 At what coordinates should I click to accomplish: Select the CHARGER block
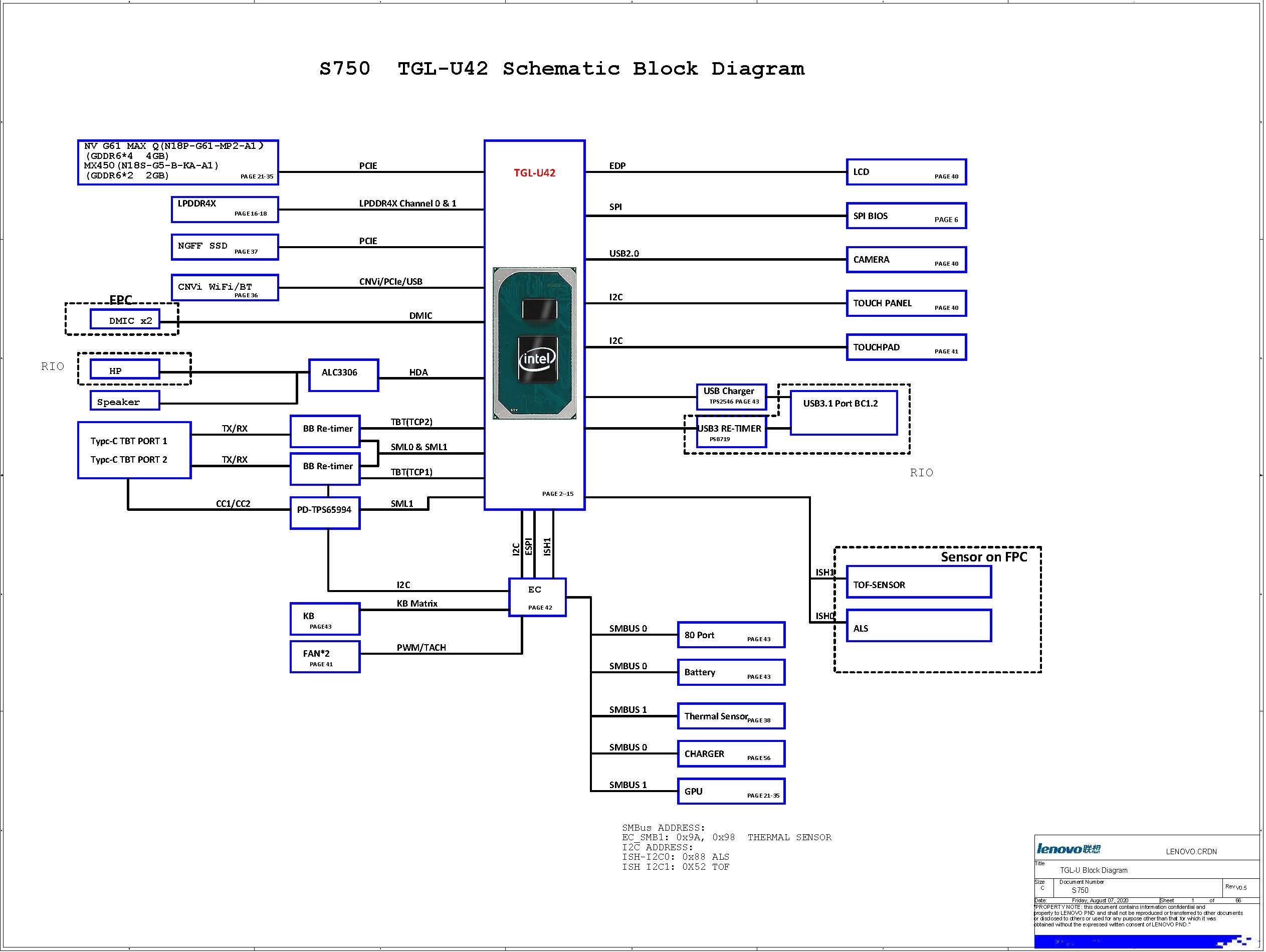pos(731,754)
